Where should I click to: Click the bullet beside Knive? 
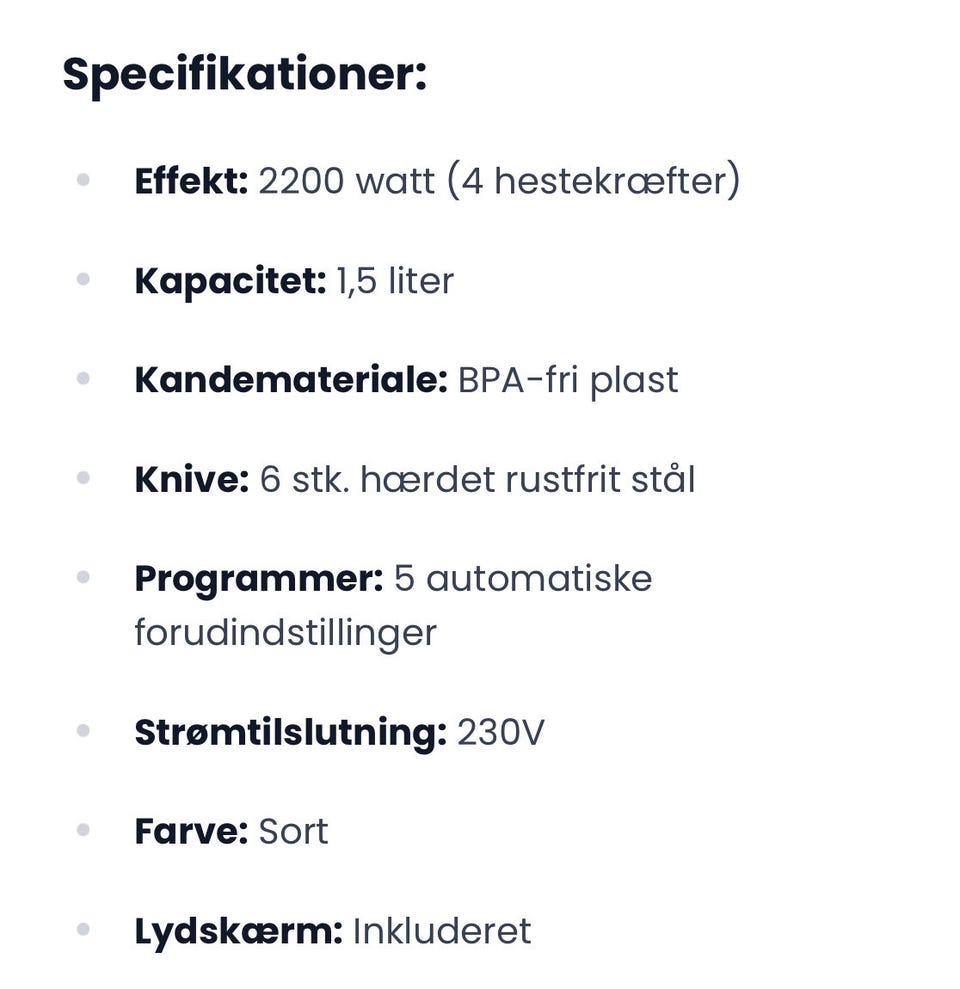(x=83, y=480)
